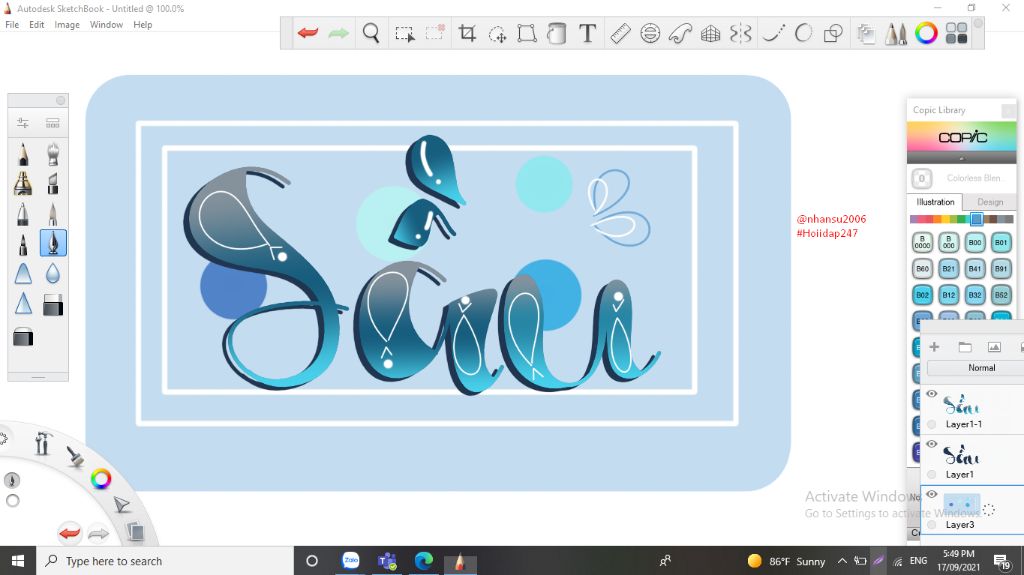Pick the Flood Fill bucket tool
Viewport: 1024px width, 575px height.
pyautogui.click(x=556, y=33)
